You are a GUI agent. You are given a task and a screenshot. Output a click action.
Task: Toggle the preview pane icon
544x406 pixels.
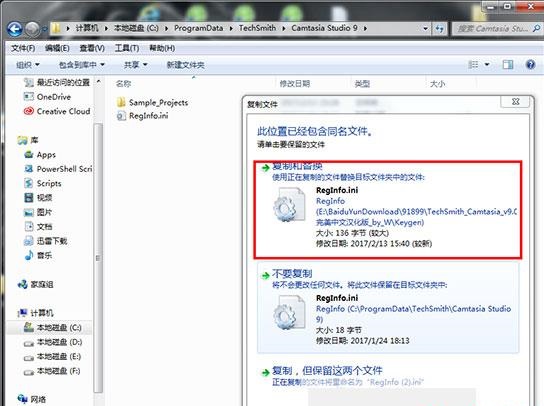point(508,65)
